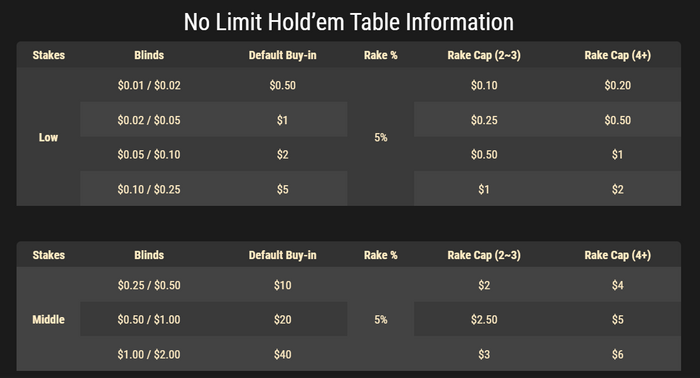Select the $6 rake cap (4+) value

[617, 354]
